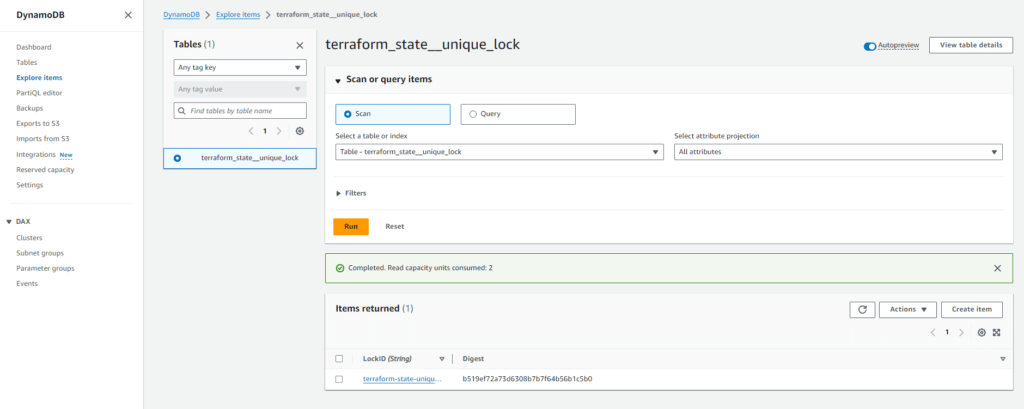Open Settings in the sidebar
This screenshot has width=1024, height=409.
[29, 185]
